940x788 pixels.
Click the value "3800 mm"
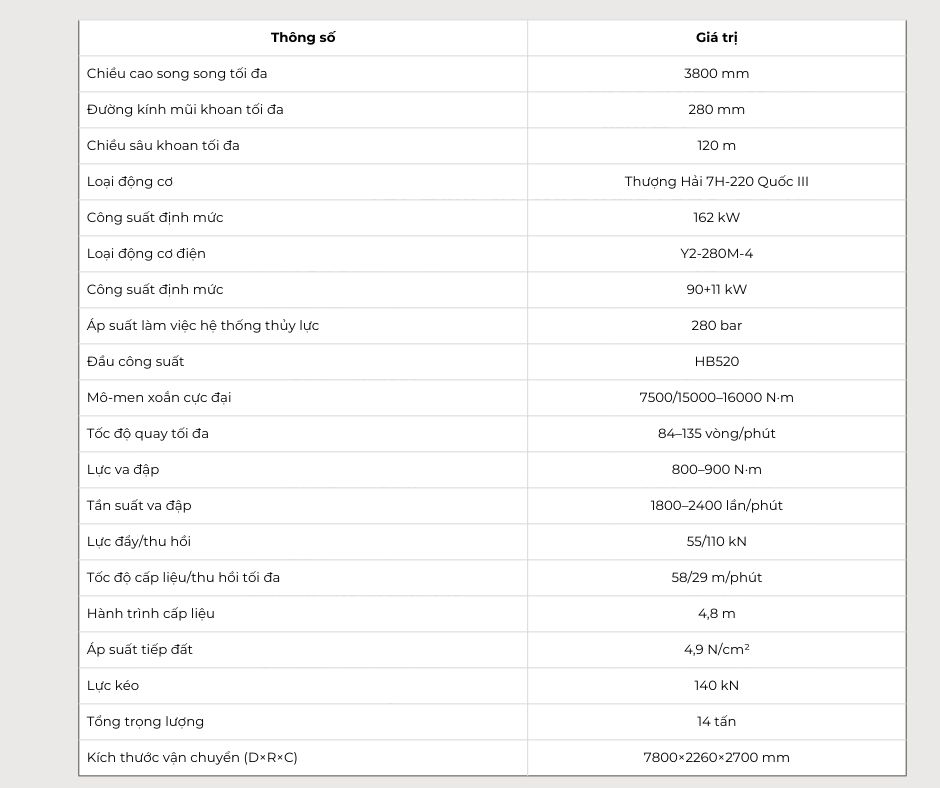716,74
